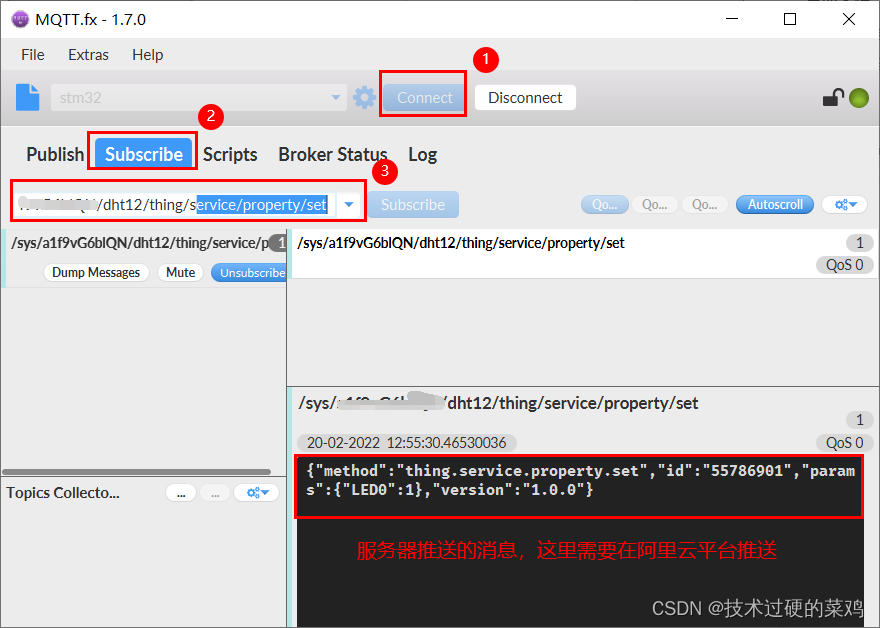Switch to the Subscribe tab

(x=144, y=154)
